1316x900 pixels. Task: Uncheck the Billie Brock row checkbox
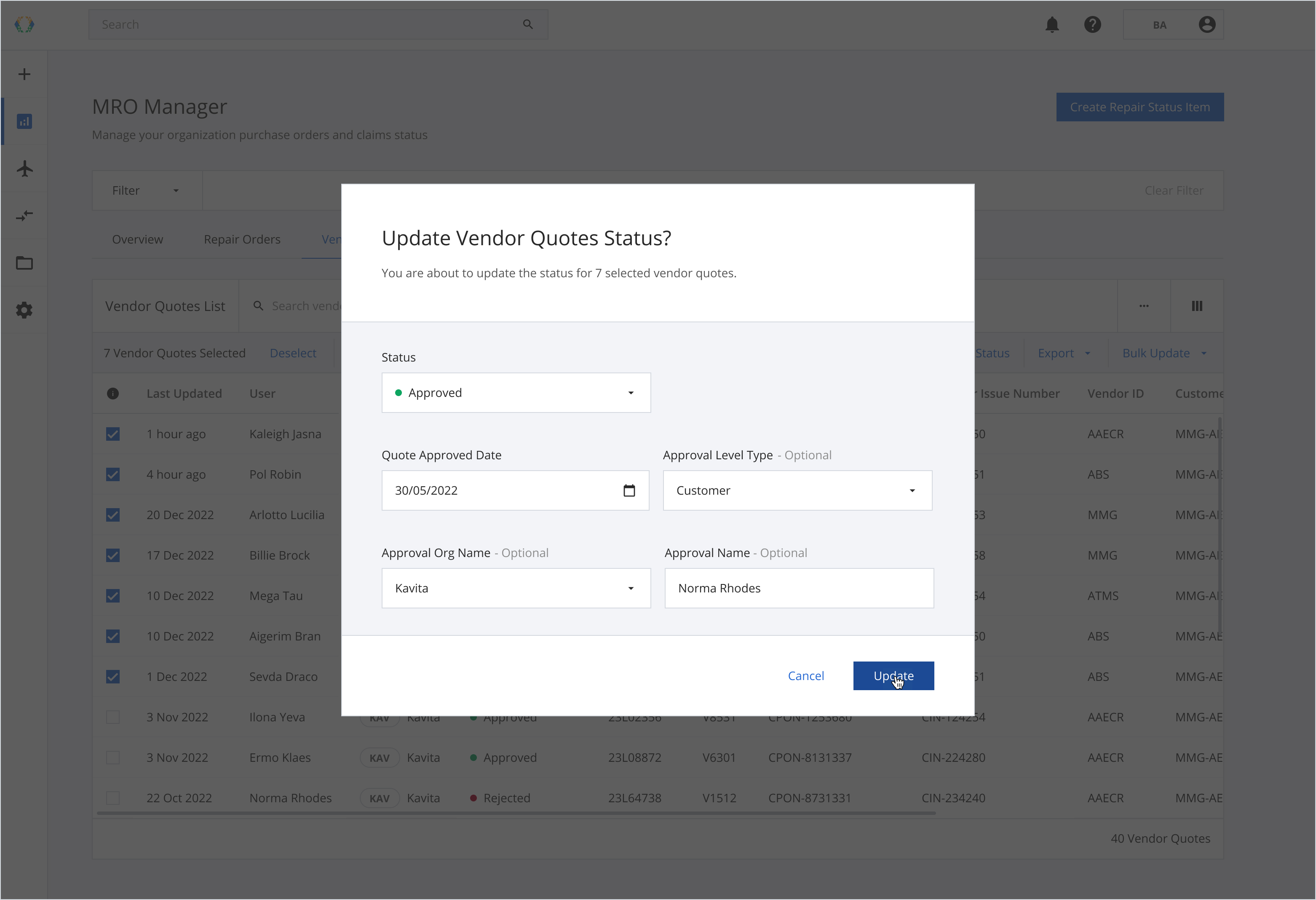[113, 555]
